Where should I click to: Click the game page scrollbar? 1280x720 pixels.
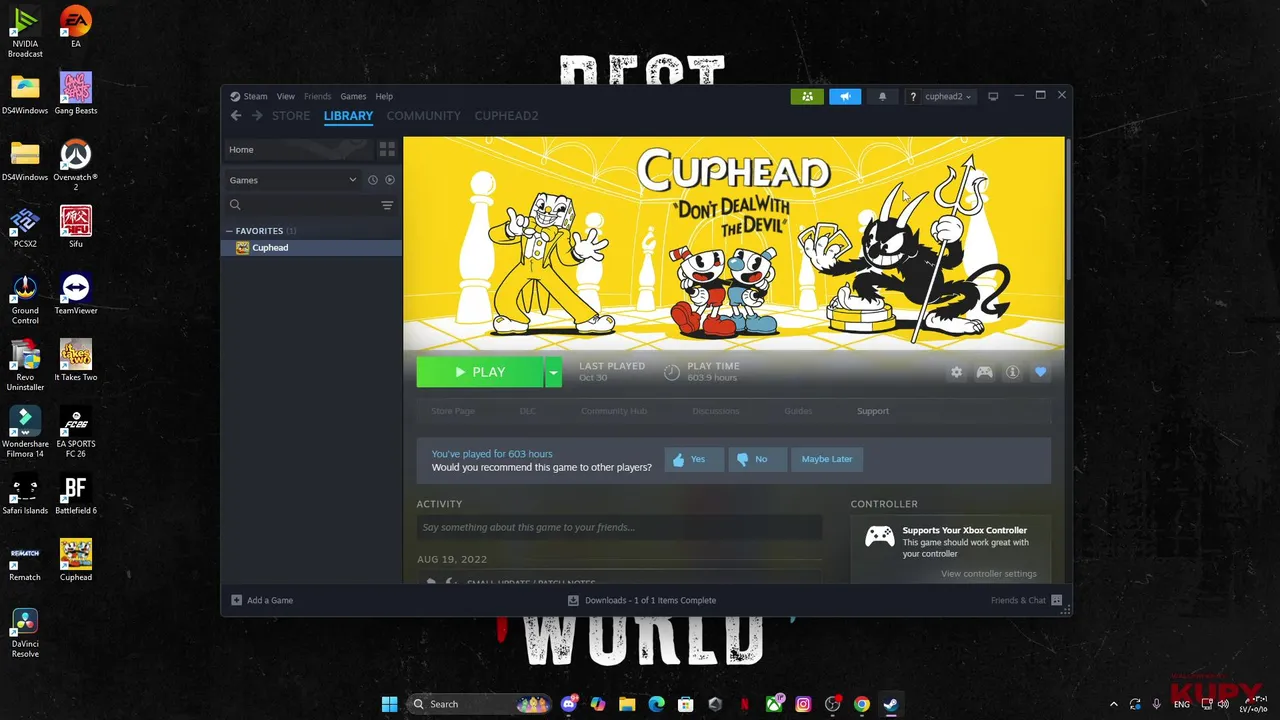tap(1067, 210)
